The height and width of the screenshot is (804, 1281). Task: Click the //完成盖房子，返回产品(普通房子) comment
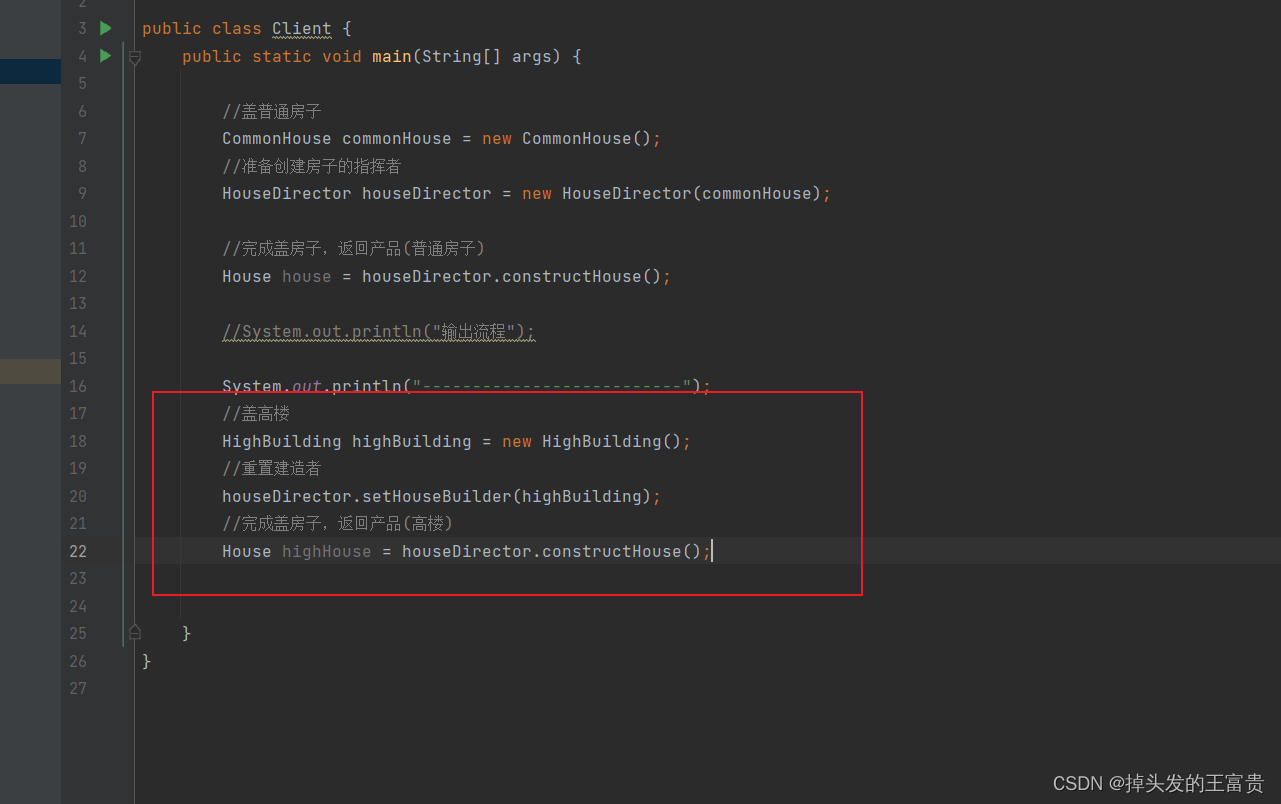point(353,249)
